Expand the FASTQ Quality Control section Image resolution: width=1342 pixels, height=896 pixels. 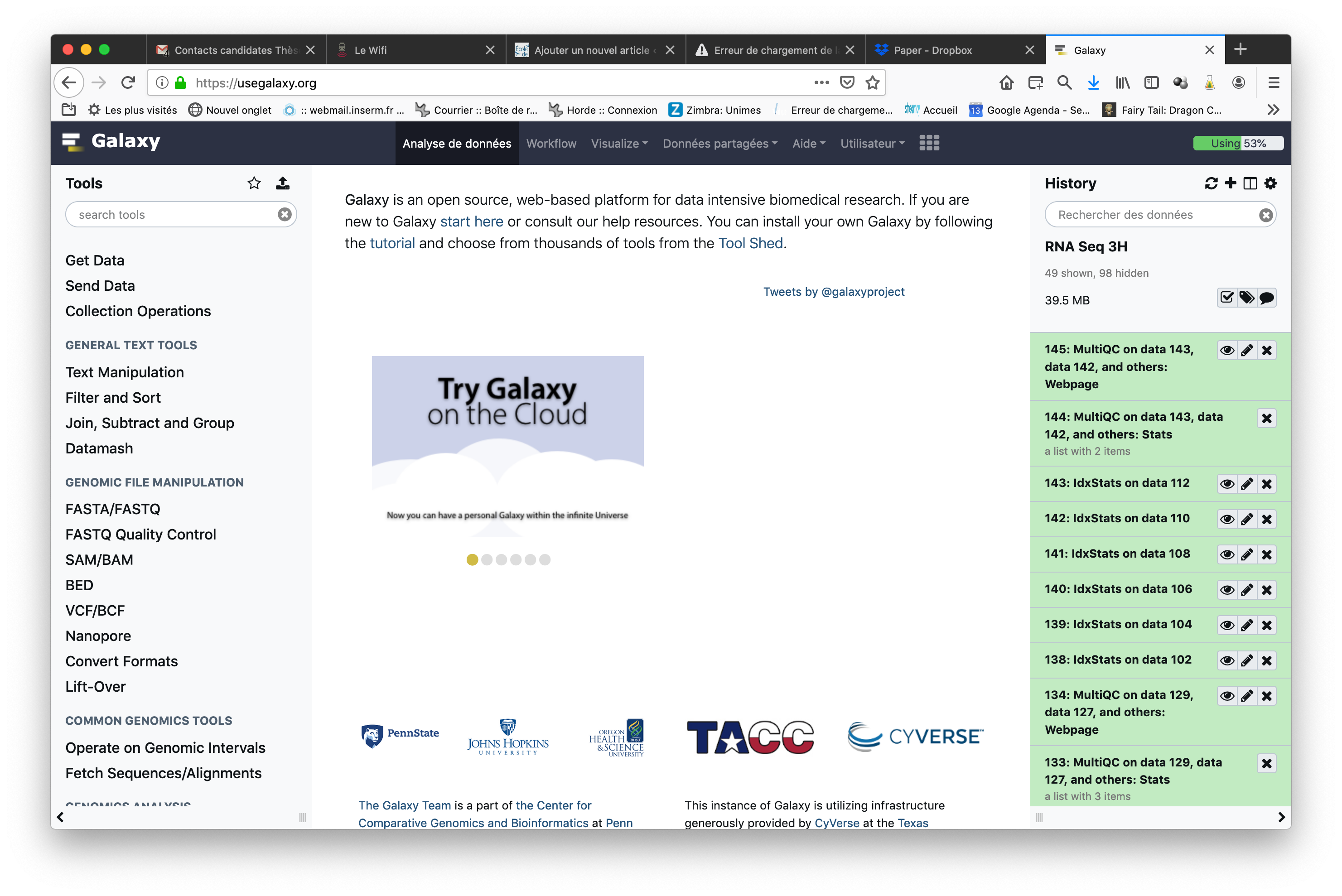click(x=140, y=535)
